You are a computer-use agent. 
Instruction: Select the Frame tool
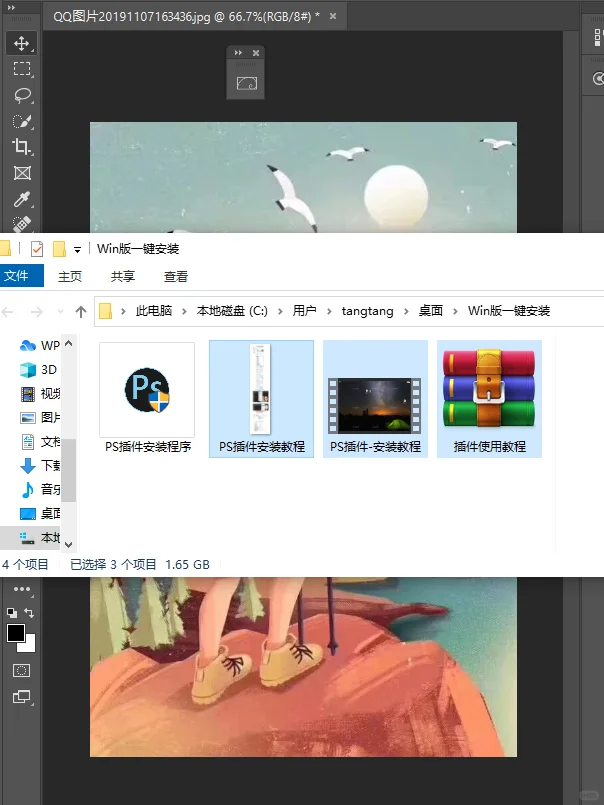coord(22,173)
